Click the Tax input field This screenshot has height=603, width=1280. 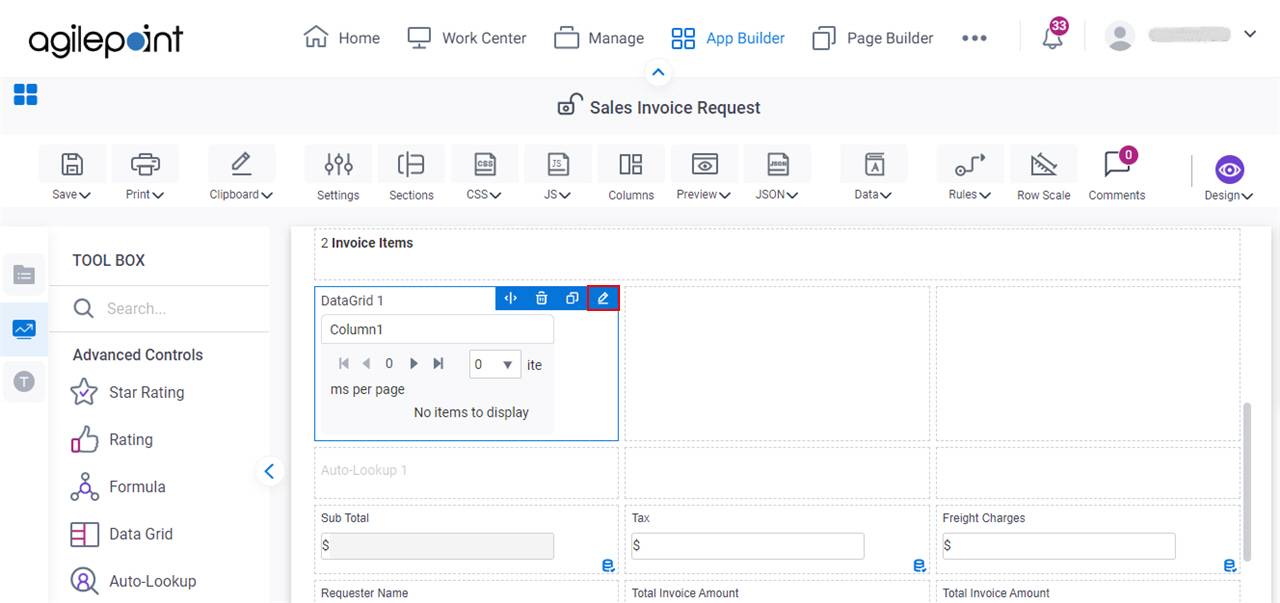748,545
